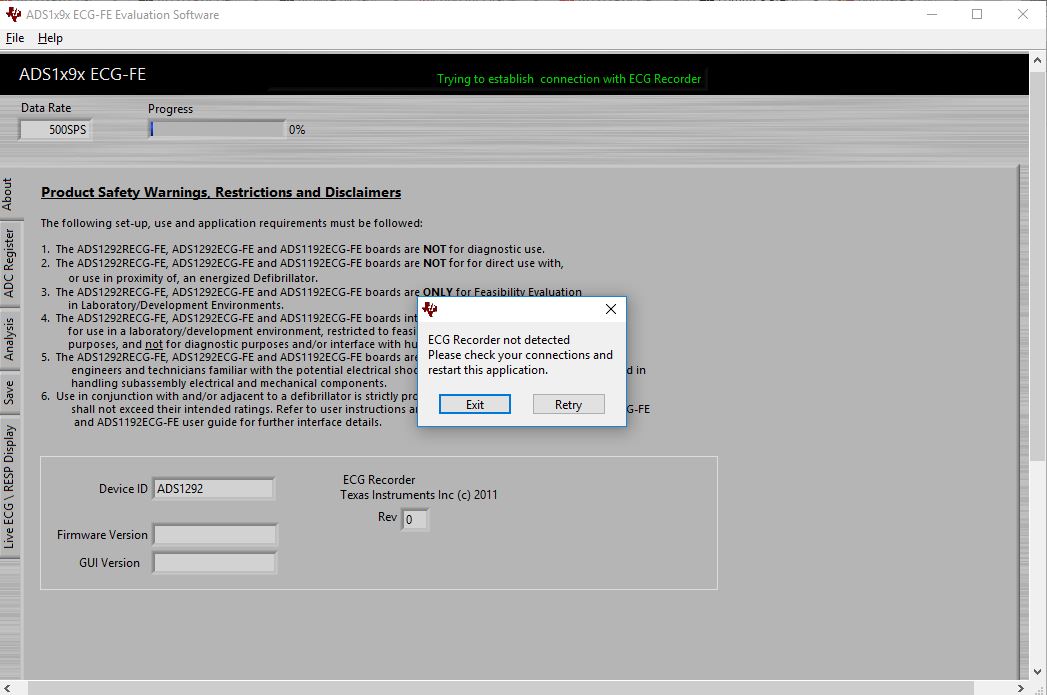Screen dimensions: 1047x695
Task: Click the 'Trying to establish connection with ECG Recorder' status
Action: (x=569, y=79)
